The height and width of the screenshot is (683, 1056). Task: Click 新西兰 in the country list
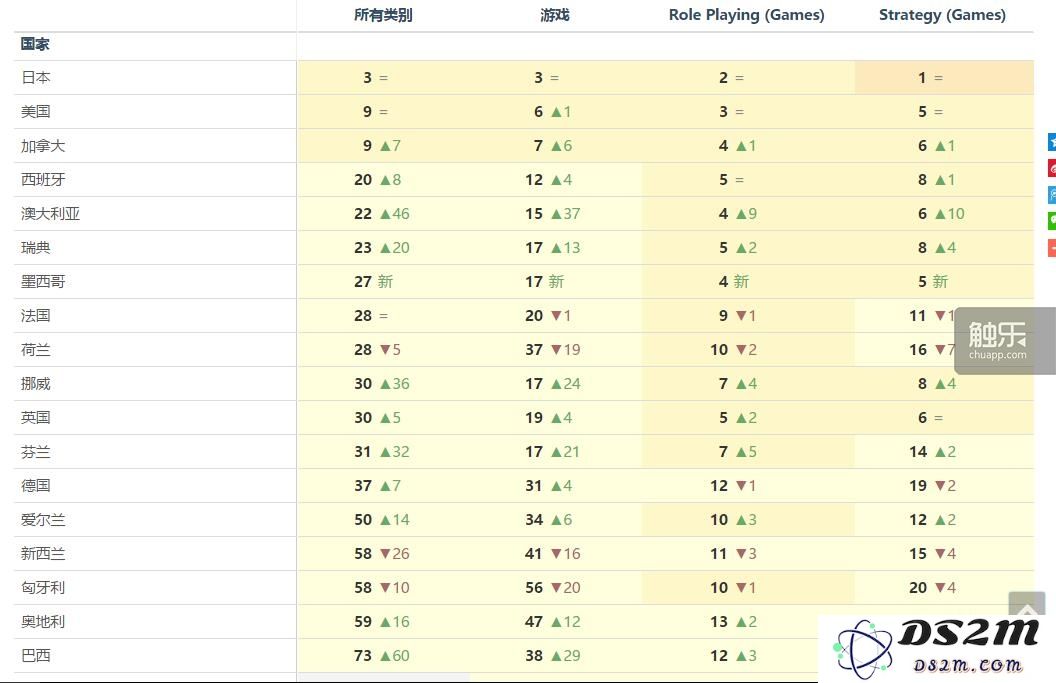(x=43, y=554)
